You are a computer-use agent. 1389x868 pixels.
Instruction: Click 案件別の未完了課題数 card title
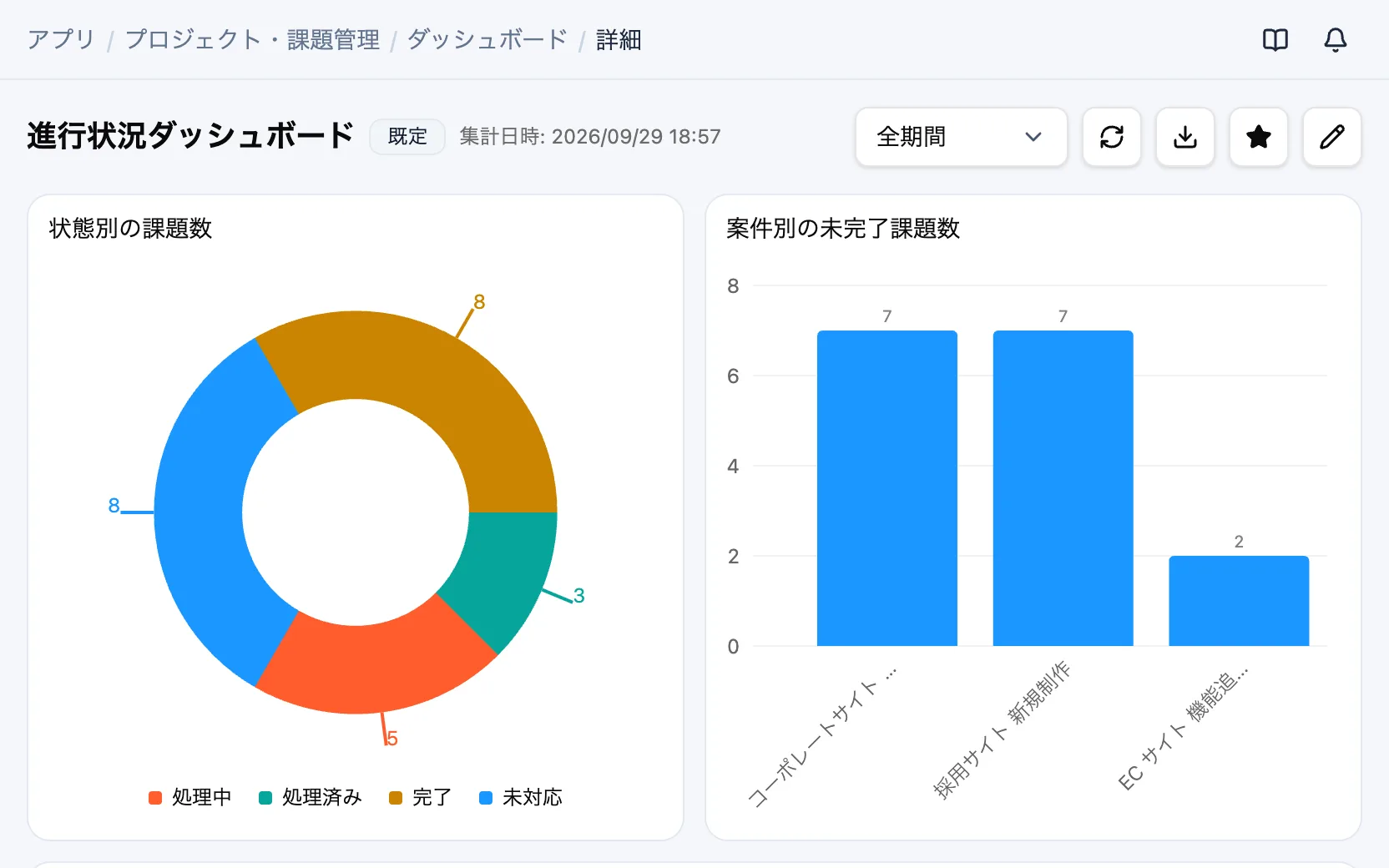[843, 228]
